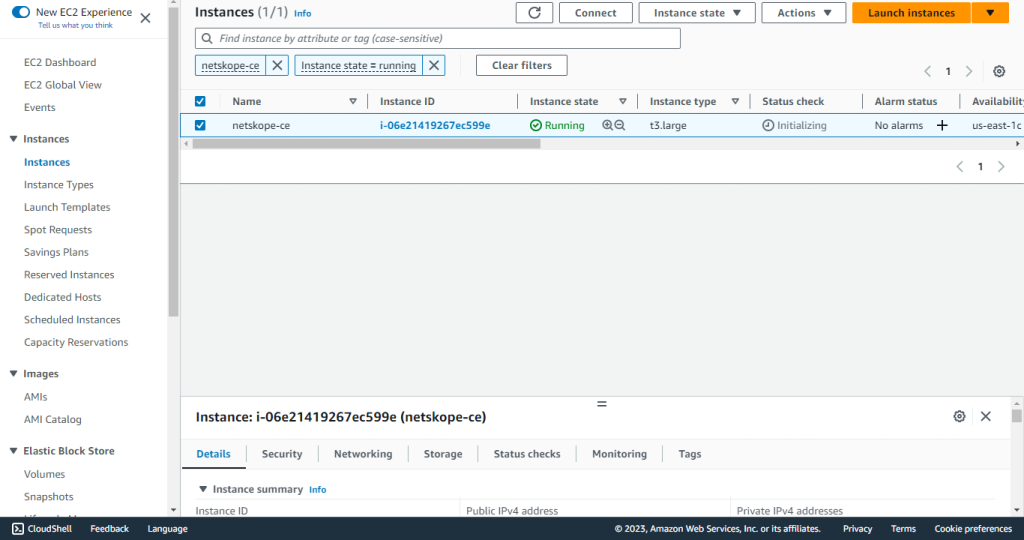Open instance ID i-06e21419267ec599e link
Screen dimensions: 1024x540
pos(435,125)
